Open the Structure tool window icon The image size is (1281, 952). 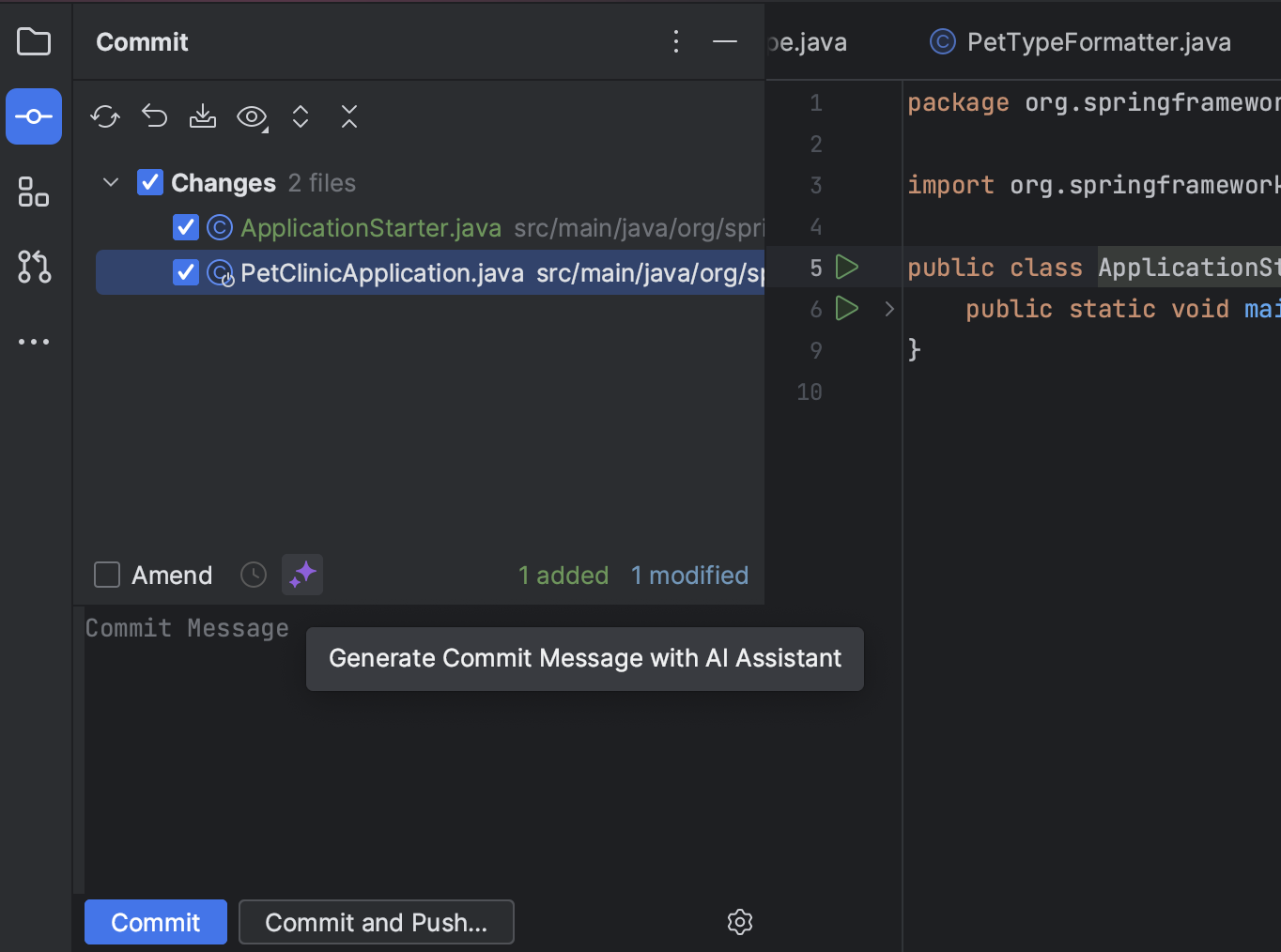click(x=34, y=192)
